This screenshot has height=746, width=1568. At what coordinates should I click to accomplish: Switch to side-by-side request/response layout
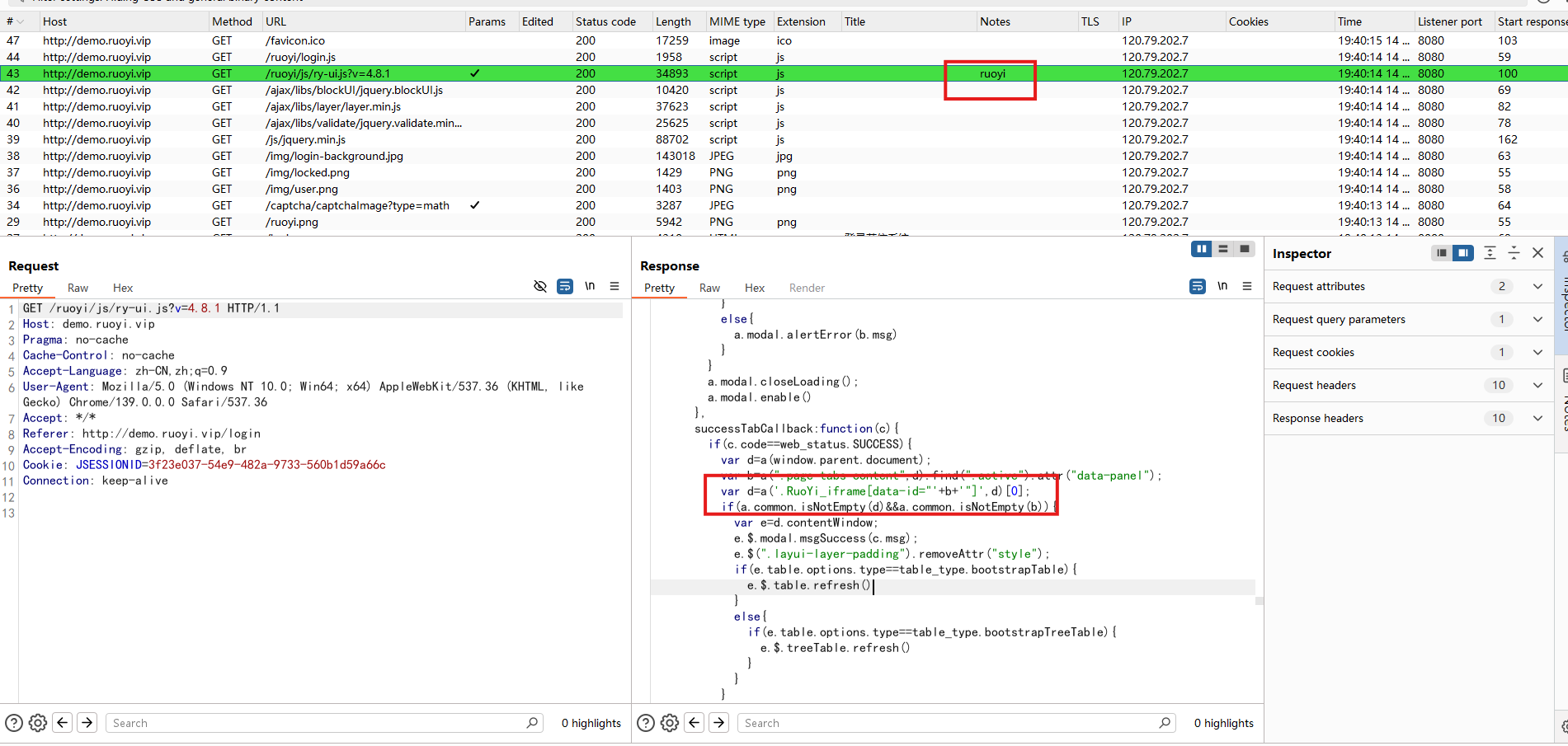tap(1202, 249)
